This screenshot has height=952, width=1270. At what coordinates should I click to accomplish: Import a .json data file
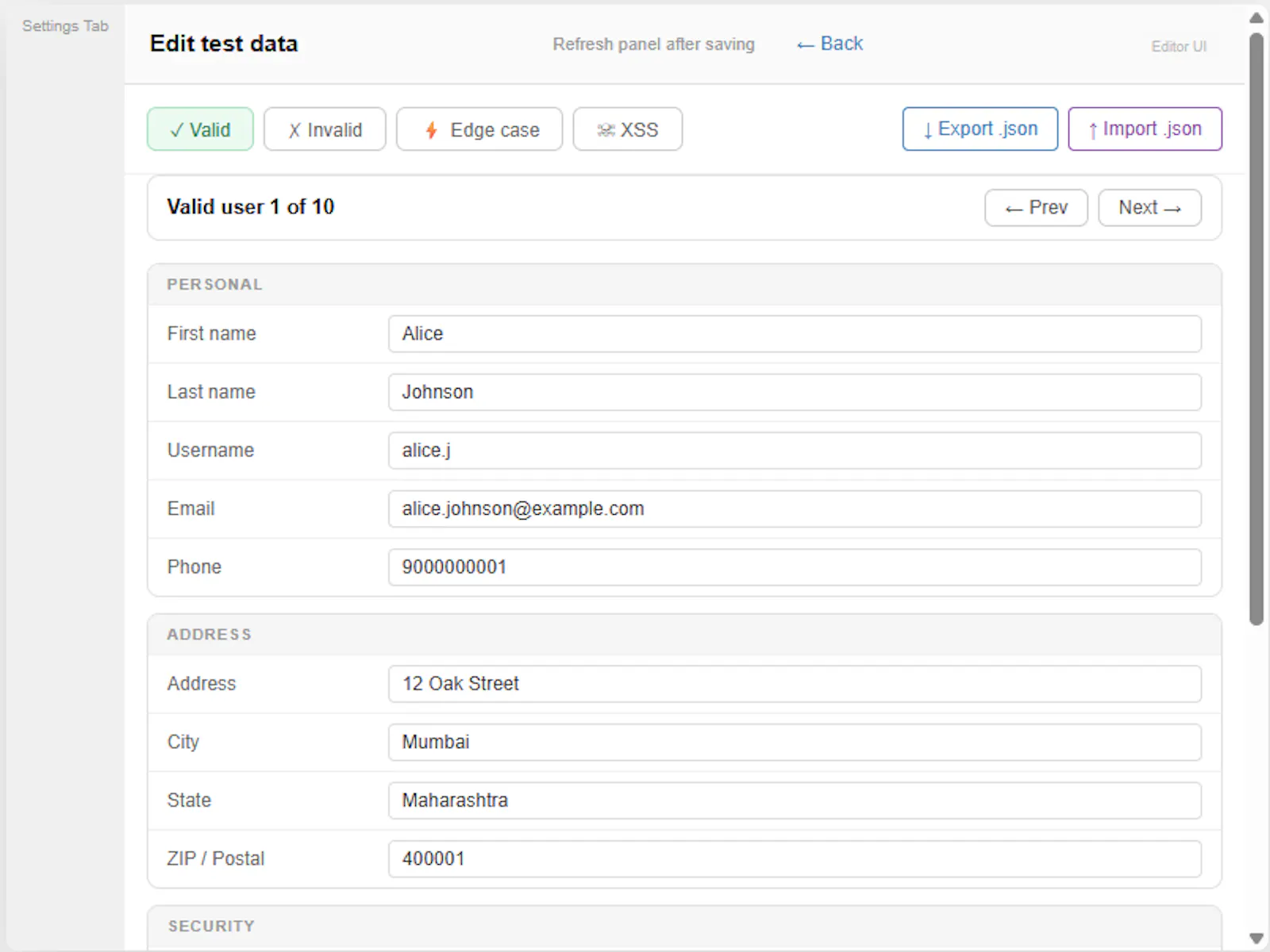1145,129
